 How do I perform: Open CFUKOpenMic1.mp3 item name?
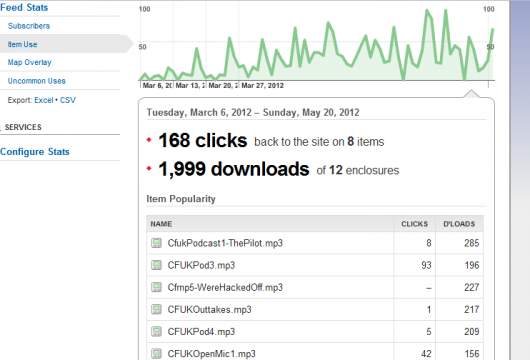pyautogui.click(x=212, y=354)
